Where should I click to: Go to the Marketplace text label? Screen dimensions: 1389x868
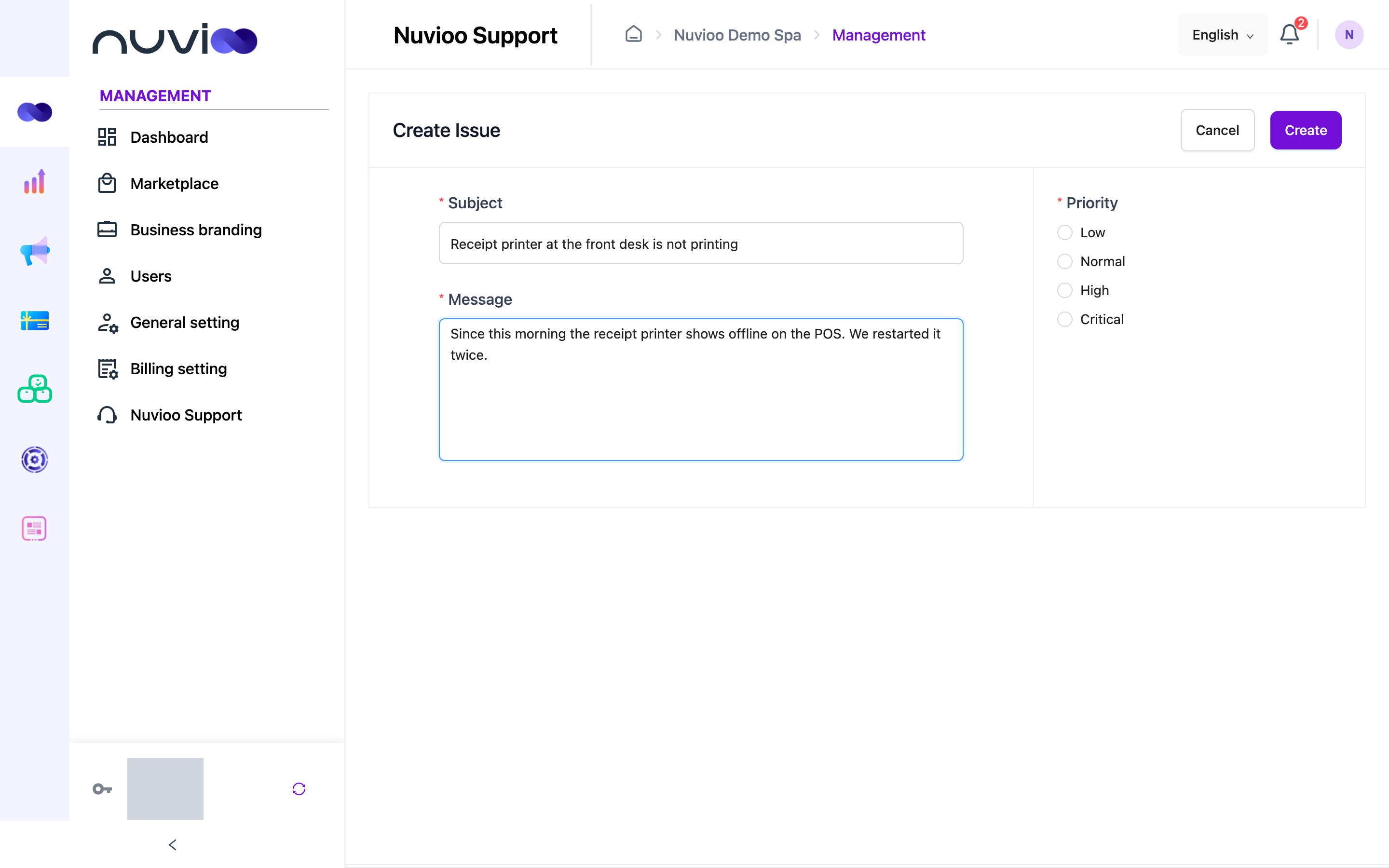175,183
